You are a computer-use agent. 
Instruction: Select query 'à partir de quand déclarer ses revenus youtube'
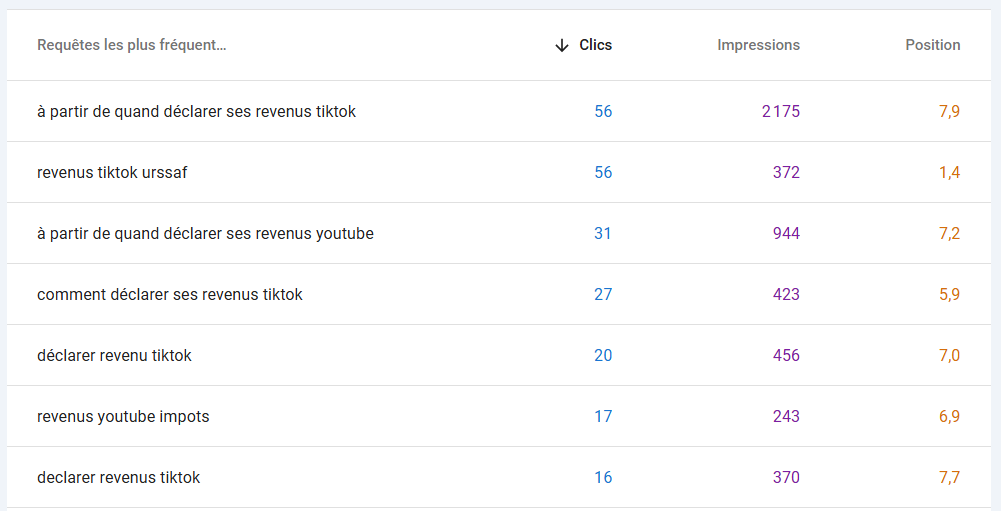coord(206,234)
